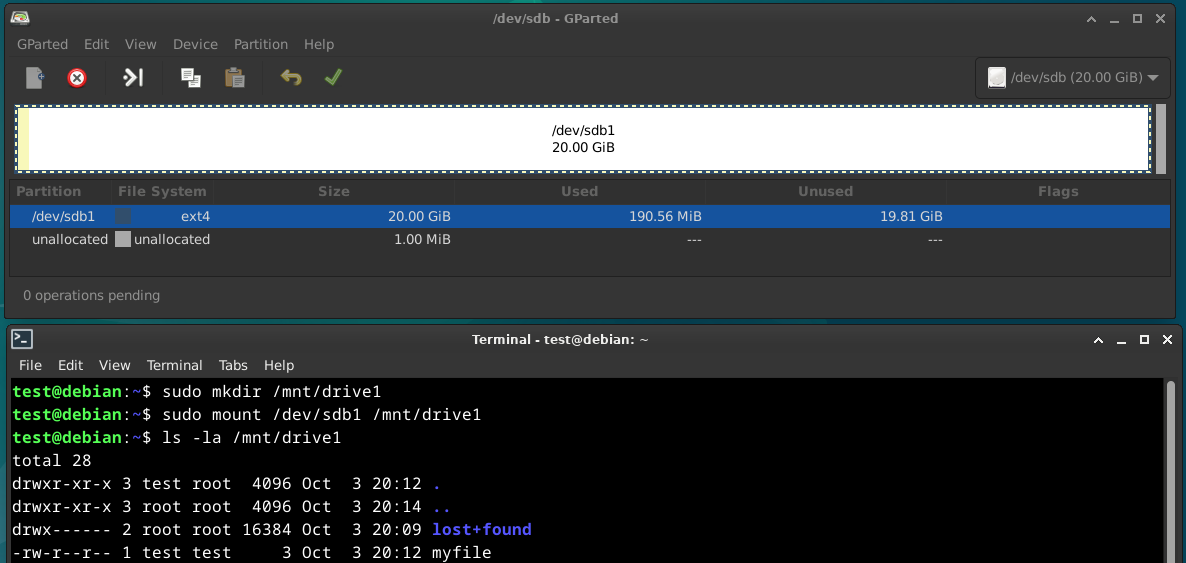The image size is (1186, 563).
Task: Click the Undo last operation arrow
Action: [291, 78]
